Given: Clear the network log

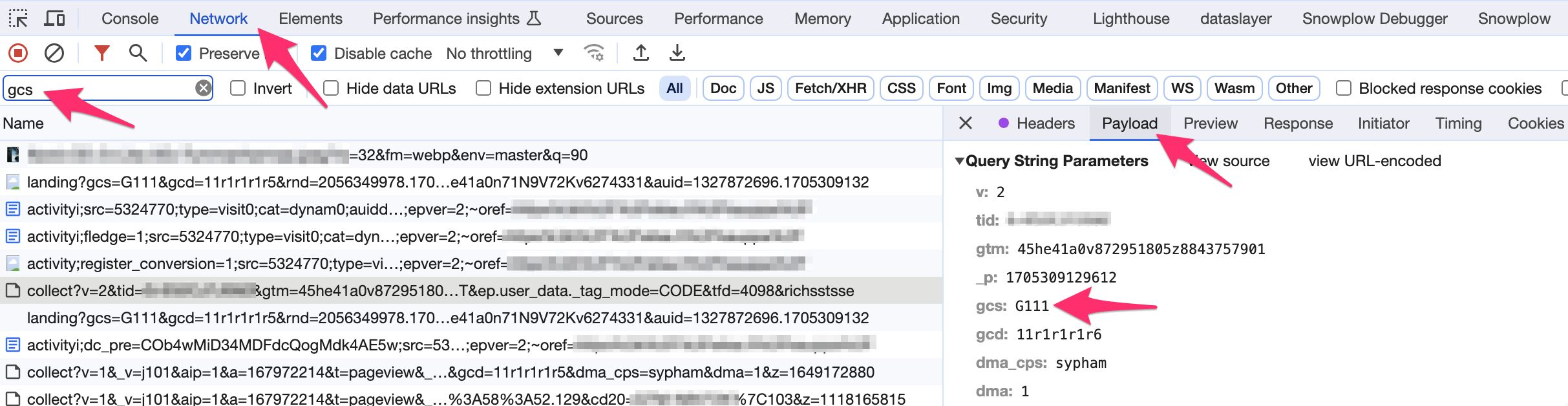Looking at the screenshot, I should pos(54,53).
